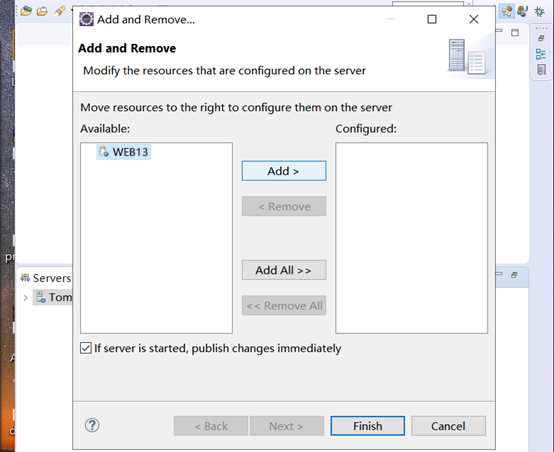Click the Tomcat server icon in Servers view
554x452 pixels.
[x=41, y=297]
